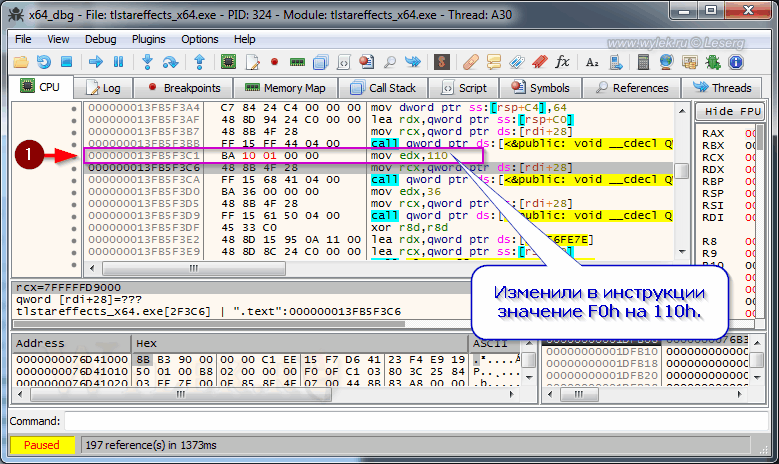Switch to the Memory Map tab

[x=285, y=88]
